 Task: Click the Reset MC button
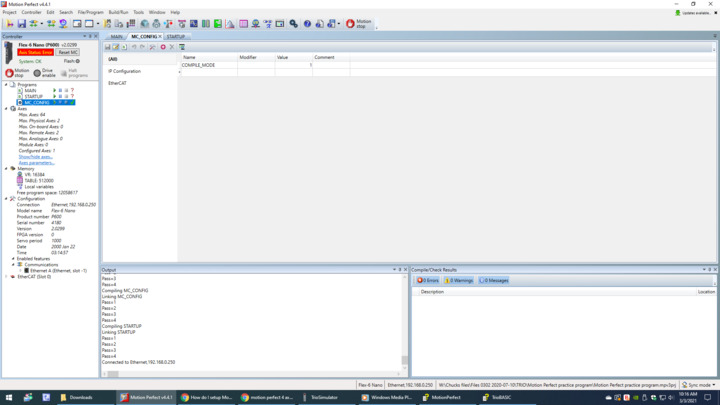point(68,52)
